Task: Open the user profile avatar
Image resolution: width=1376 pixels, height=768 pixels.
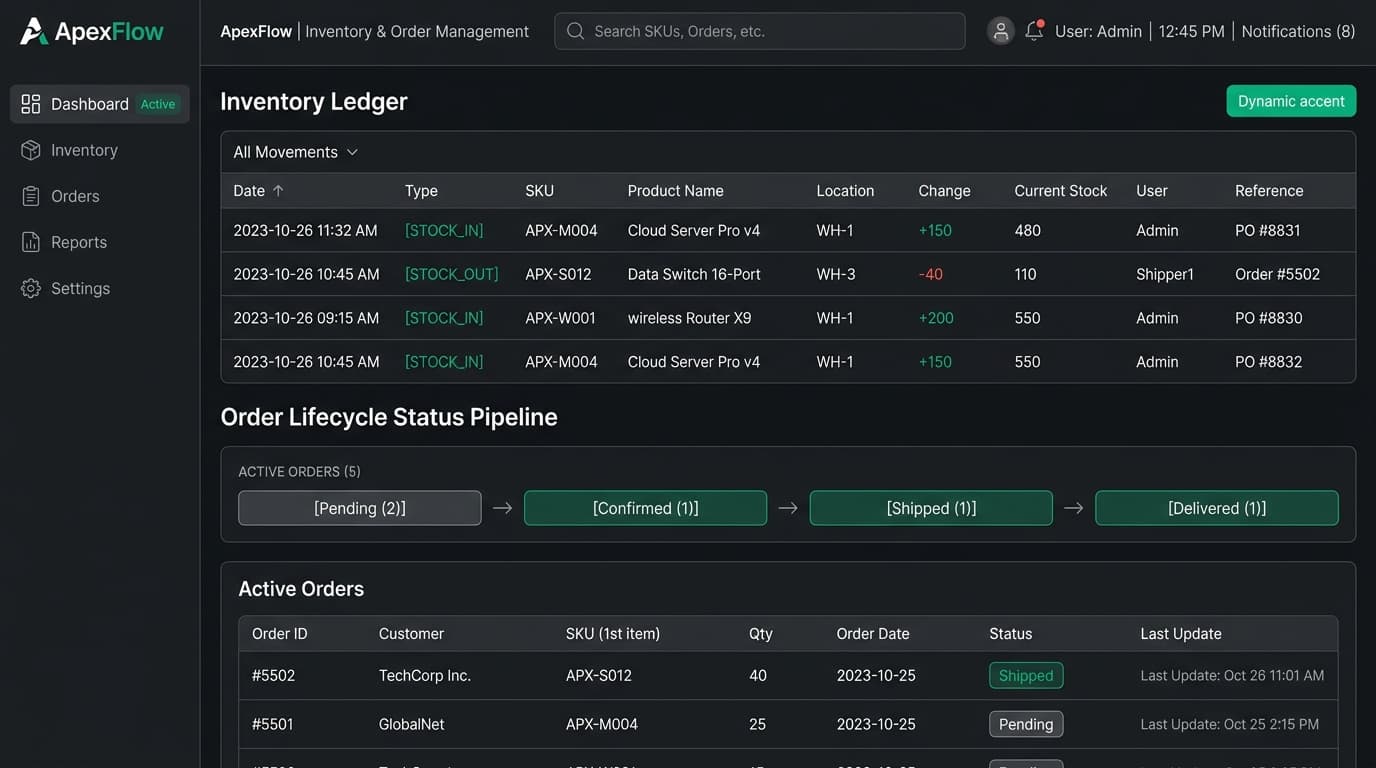Action: (1001, 31)
